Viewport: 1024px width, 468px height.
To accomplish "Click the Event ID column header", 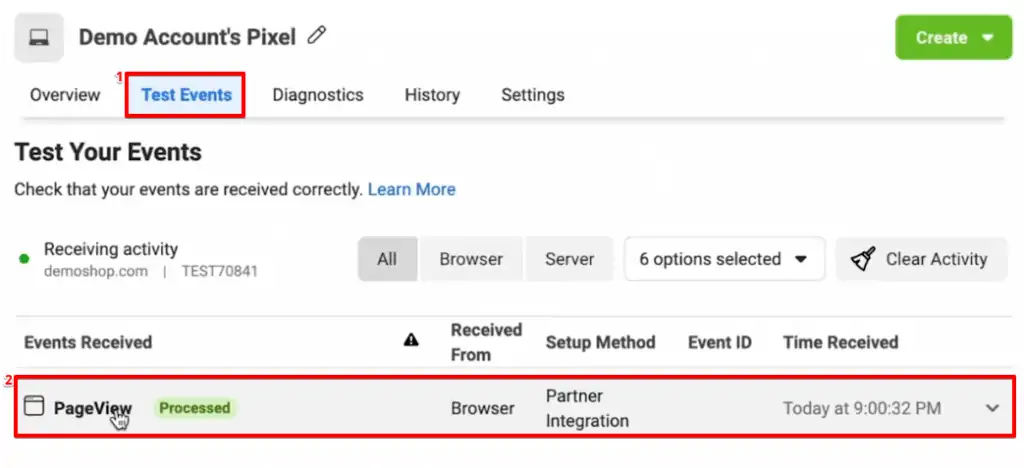I will (720, 342).
